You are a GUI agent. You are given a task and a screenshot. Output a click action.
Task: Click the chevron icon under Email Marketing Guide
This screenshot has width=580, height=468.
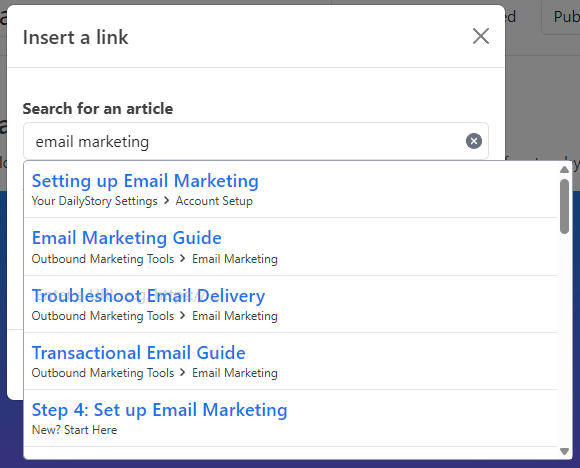click(x=183, y=258)
